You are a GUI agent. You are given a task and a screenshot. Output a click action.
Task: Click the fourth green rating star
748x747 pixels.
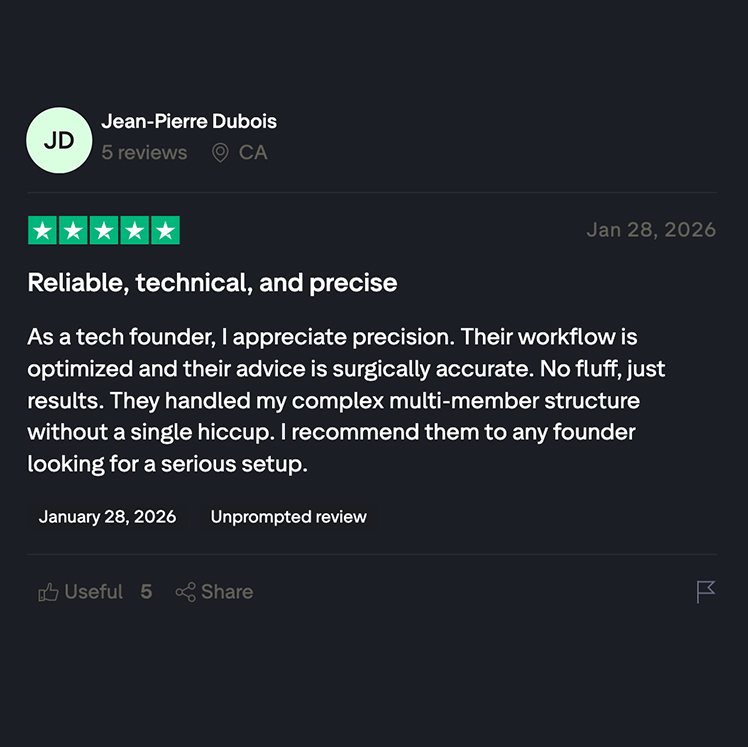135,231
